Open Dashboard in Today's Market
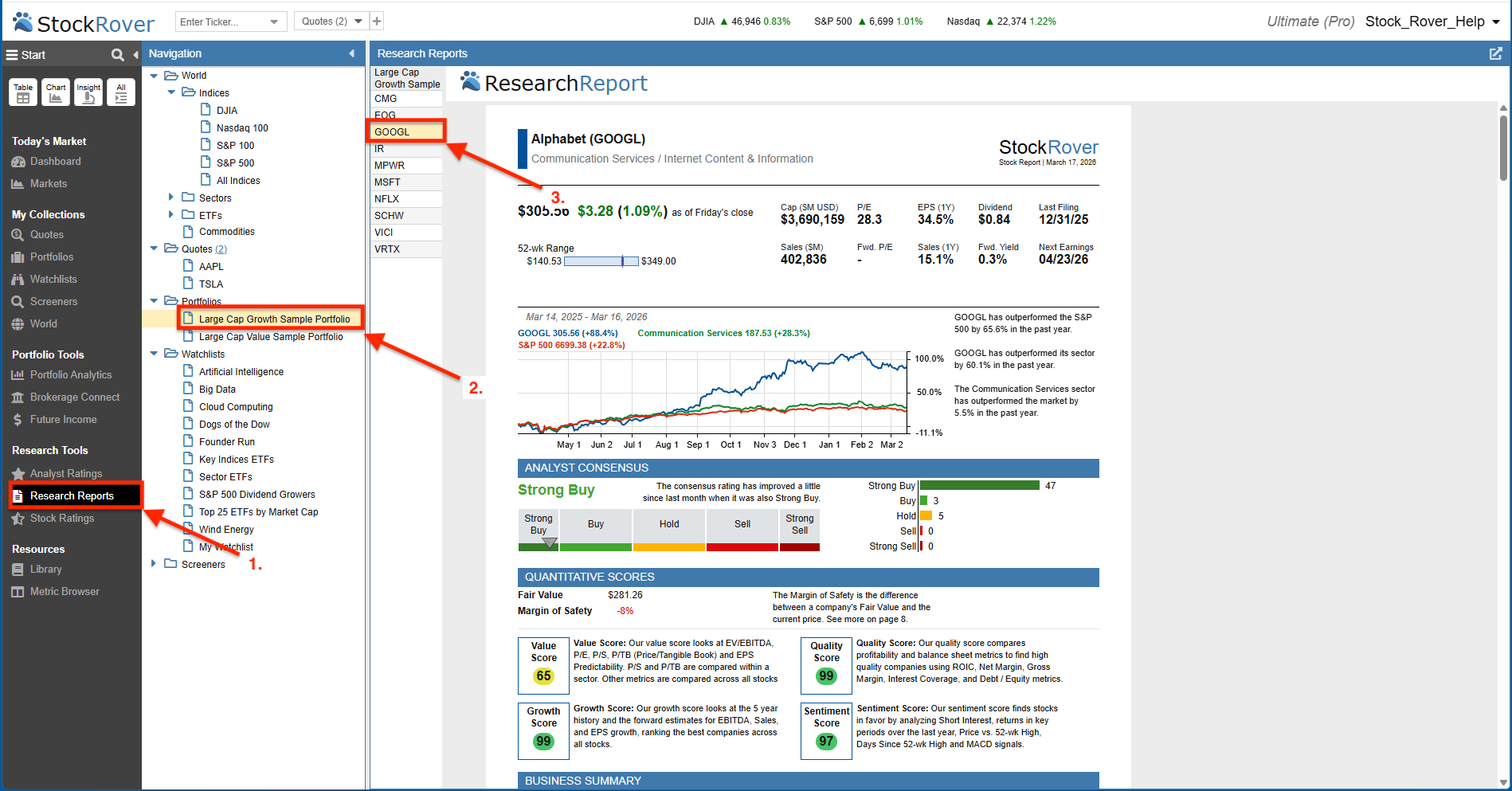Screen dimensions: 1512x791 pyautogui.click(x=55, y=162)
